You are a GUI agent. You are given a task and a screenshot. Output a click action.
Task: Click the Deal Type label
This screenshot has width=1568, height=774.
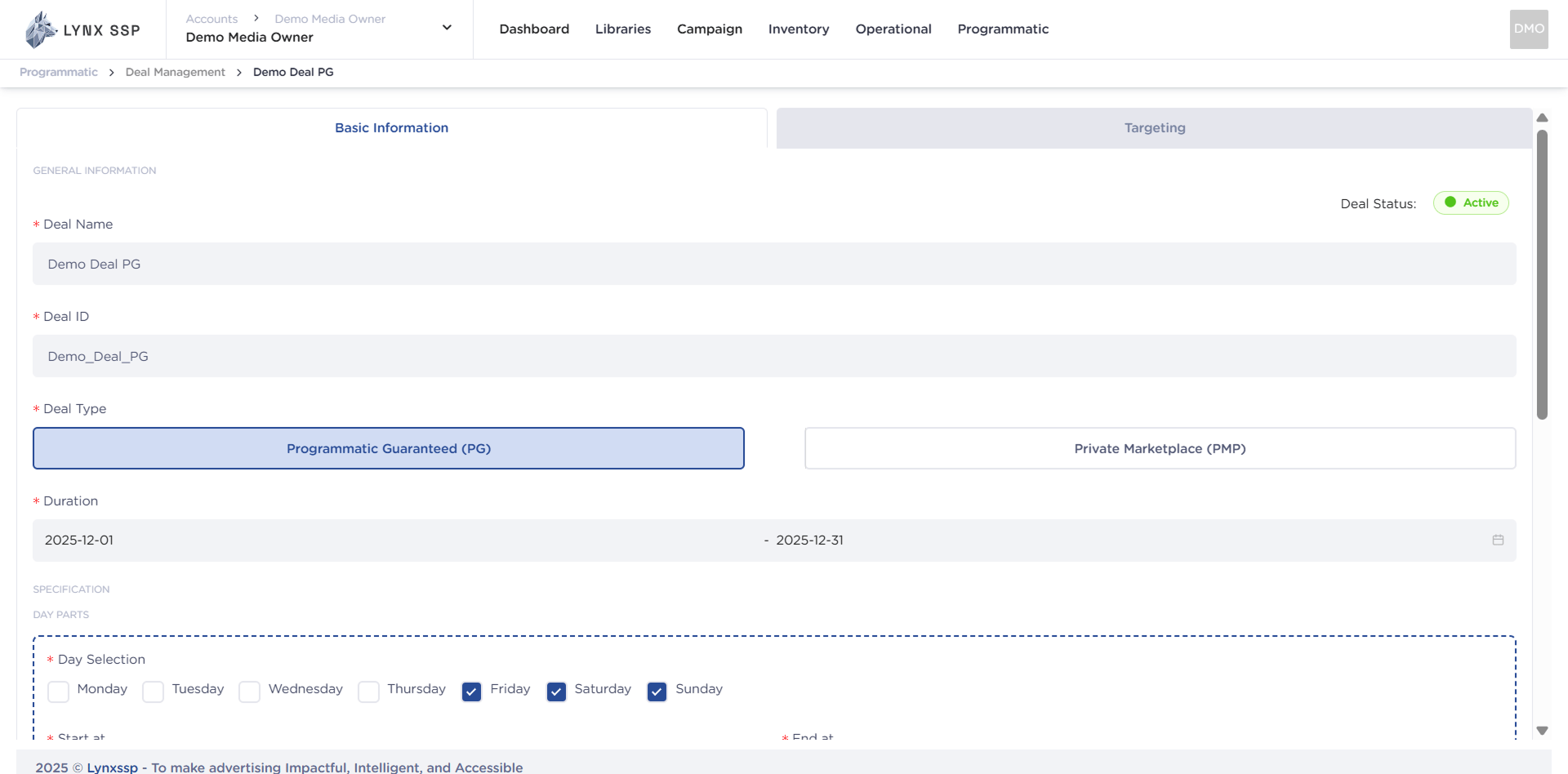click(74, 409)
